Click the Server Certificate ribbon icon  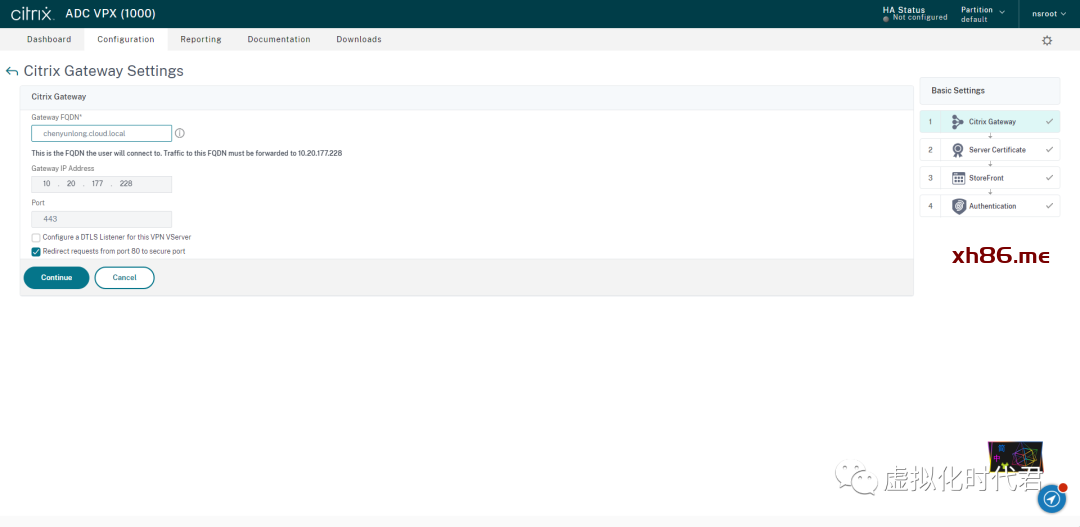957,149
